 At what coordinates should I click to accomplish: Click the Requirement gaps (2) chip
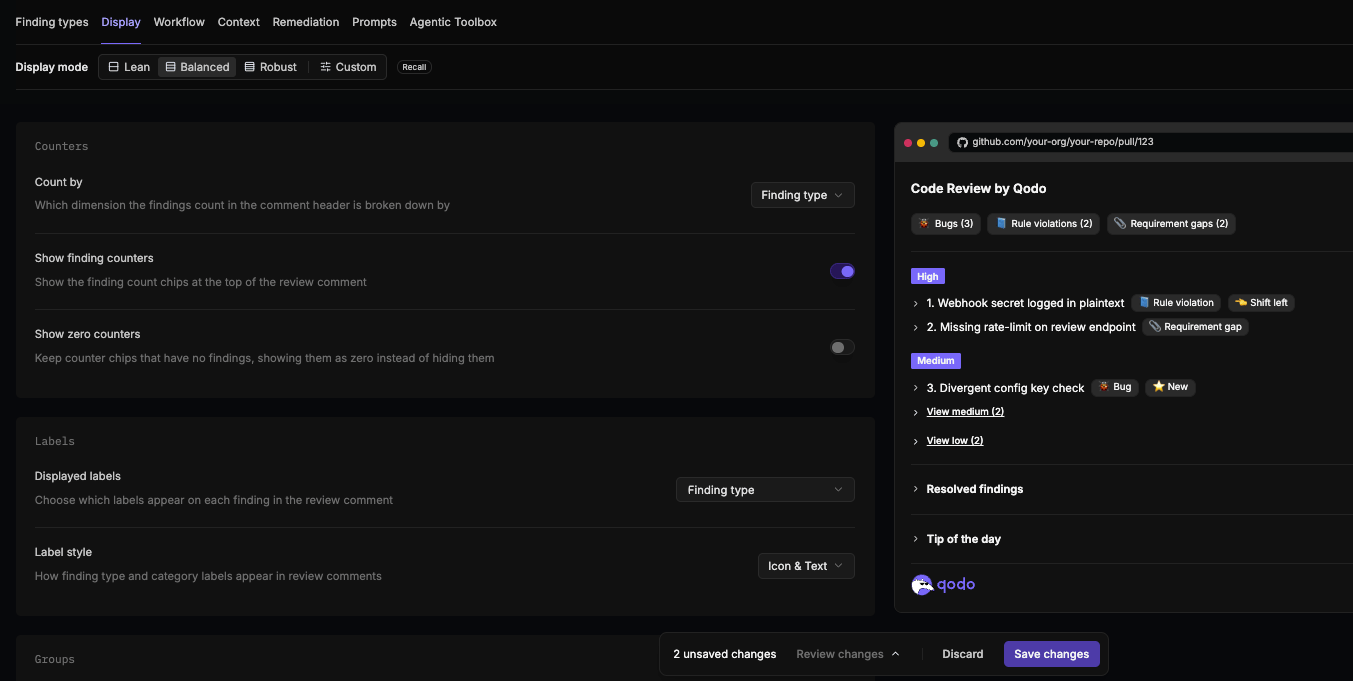[x=1171, y=224]
